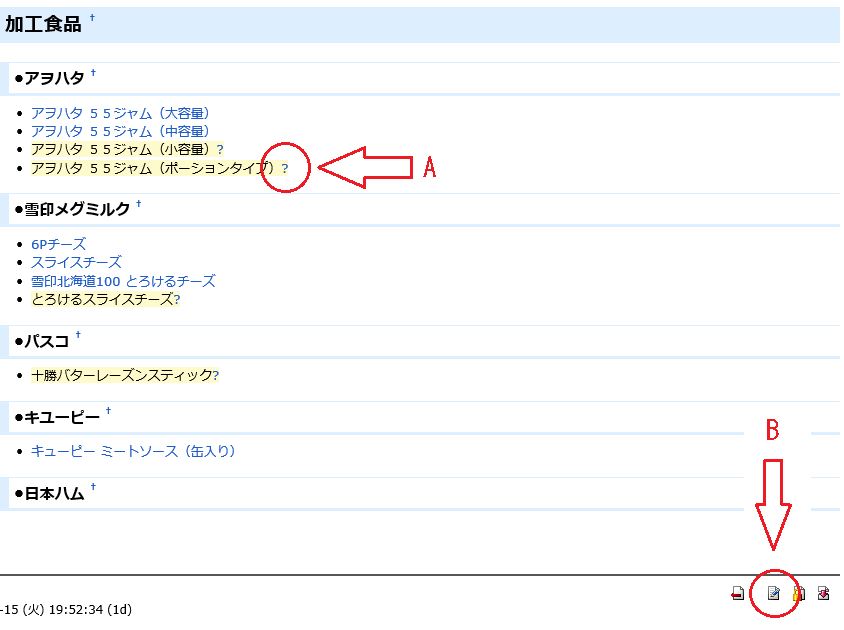Open 雪印北海道100 とろけるチーズ link
The image size is (844, 630).
(x=123, y=282)
